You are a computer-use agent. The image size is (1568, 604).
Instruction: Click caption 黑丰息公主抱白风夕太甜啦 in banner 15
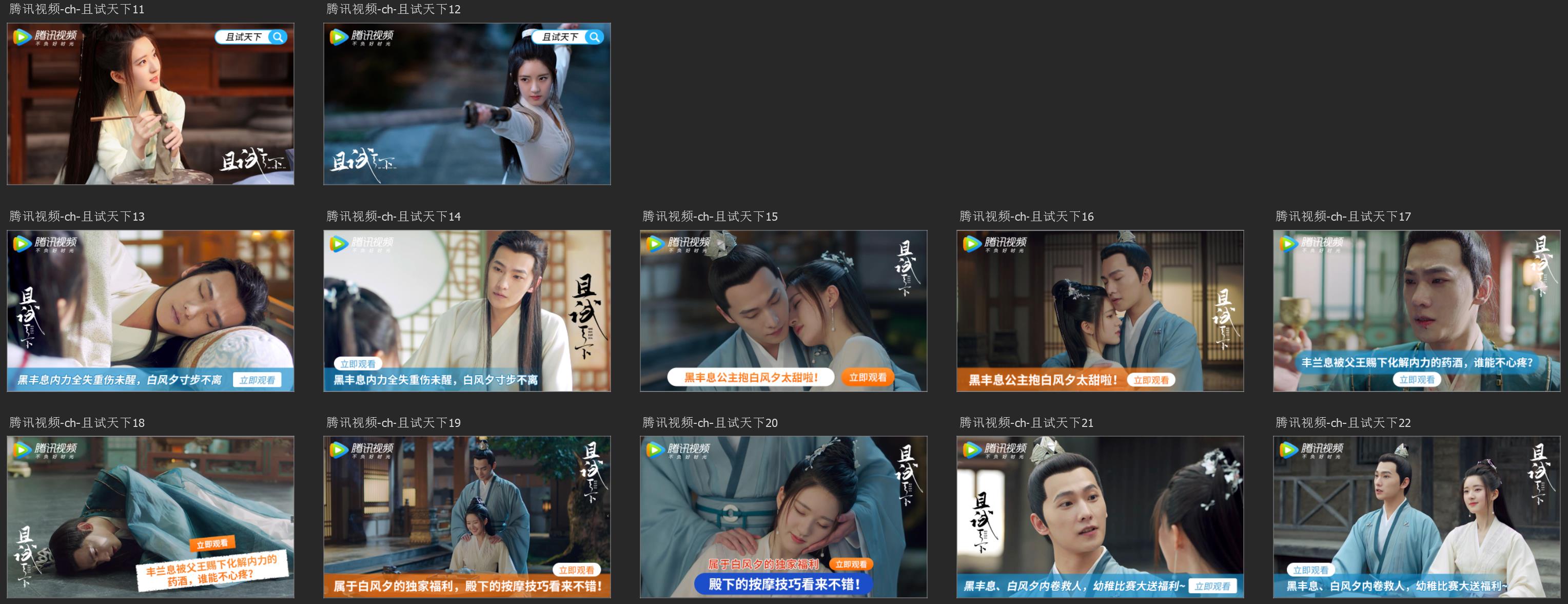click(x=751, y=378)
